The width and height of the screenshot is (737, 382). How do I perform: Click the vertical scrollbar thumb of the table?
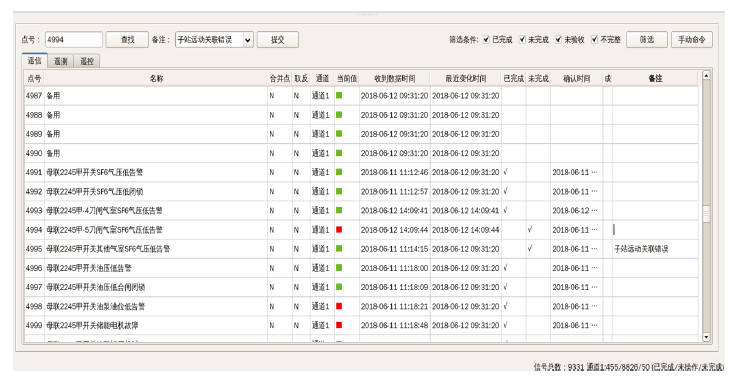706,214
